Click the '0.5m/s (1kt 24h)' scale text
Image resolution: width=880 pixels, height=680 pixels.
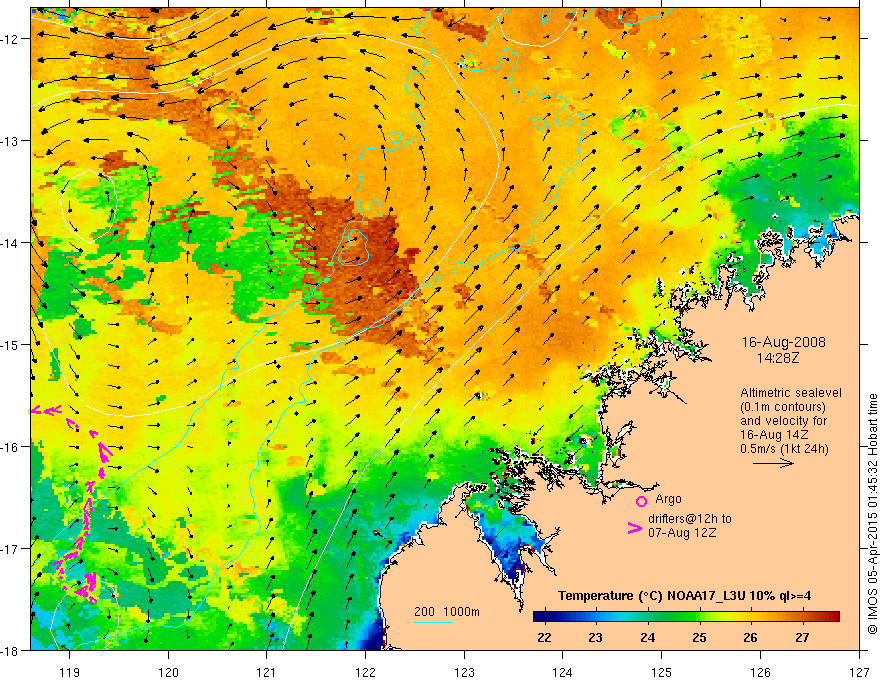coord(784,449)
